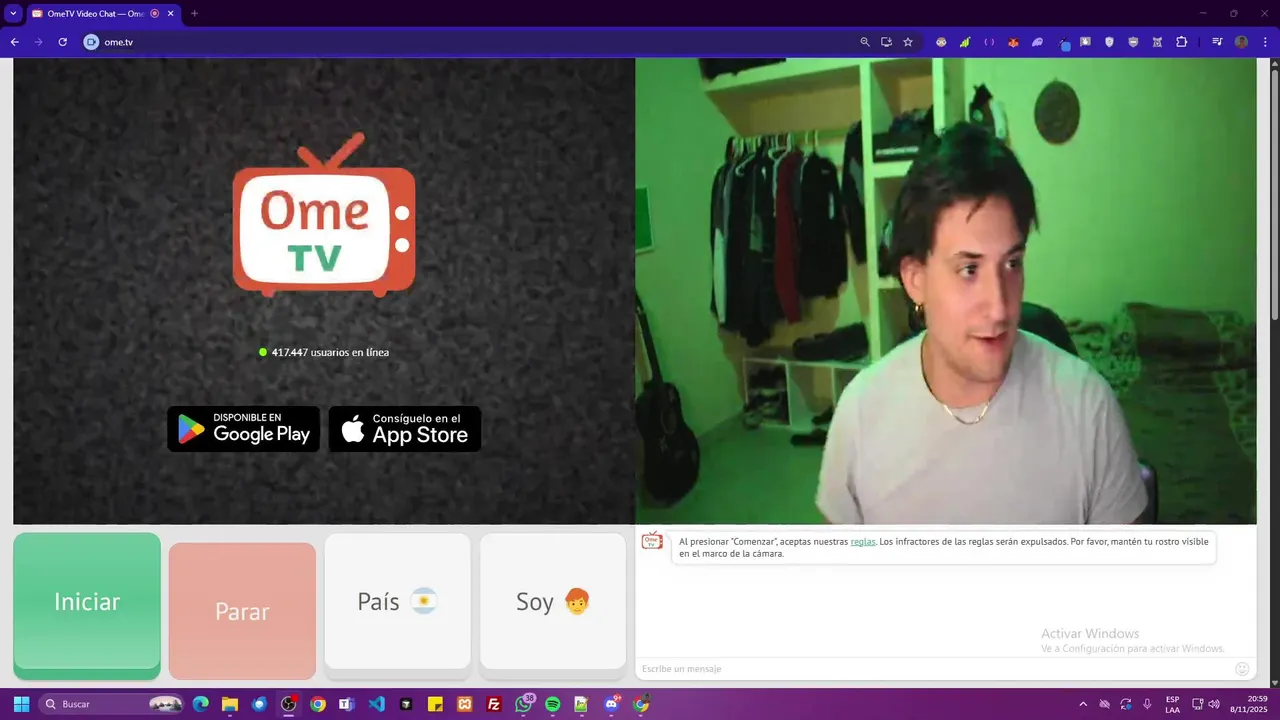Image resolution: width=1280 pixels, height=720 pixels.
Task: Open the MetaMask fox extension
Action: 1013,42
